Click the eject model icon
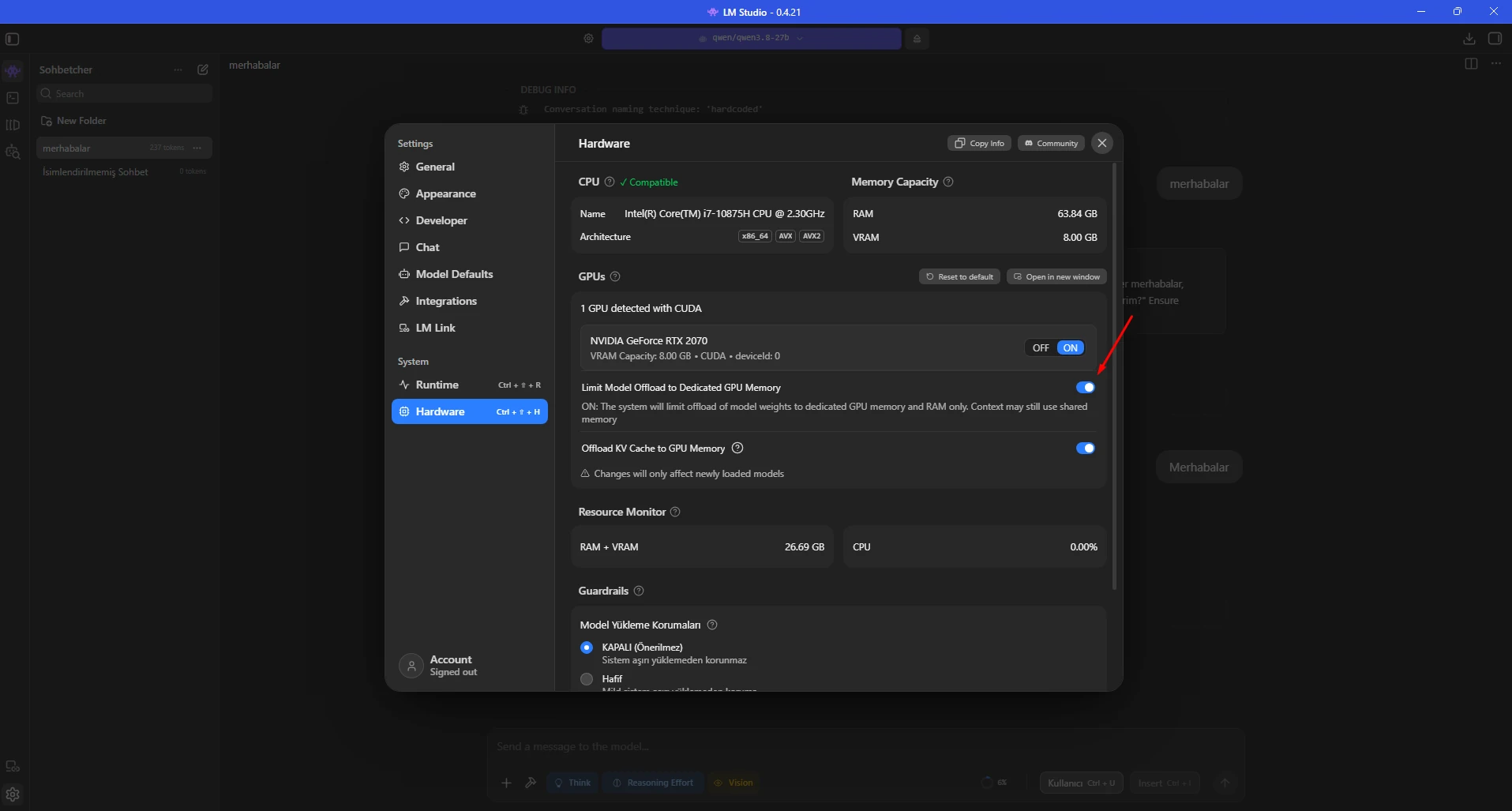1512x811 pixels. click(x=917, y=38)
